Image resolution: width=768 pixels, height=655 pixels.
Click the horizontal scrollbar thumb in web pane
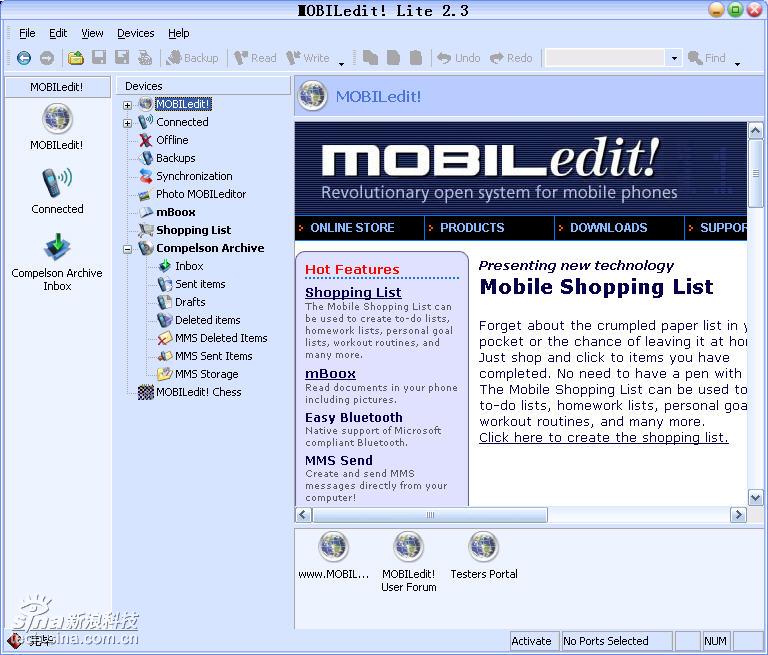pyautogui.click(x=430, y=515)
